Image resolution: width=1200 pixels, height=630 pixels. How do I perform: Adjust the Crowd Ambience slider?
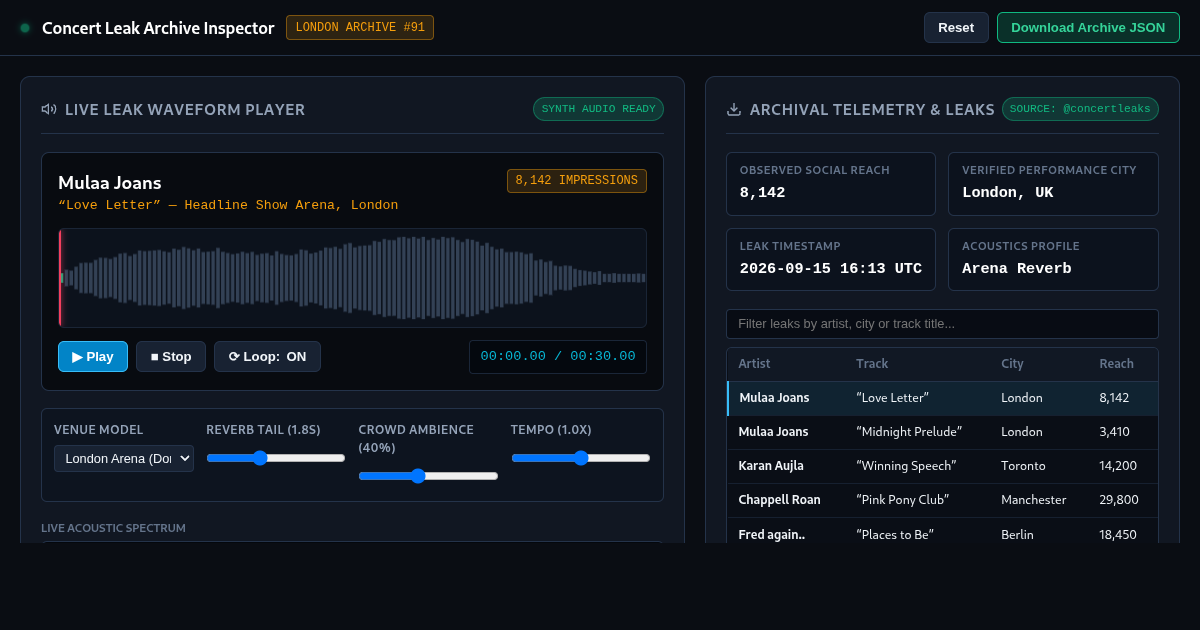[x=428, y=476]
